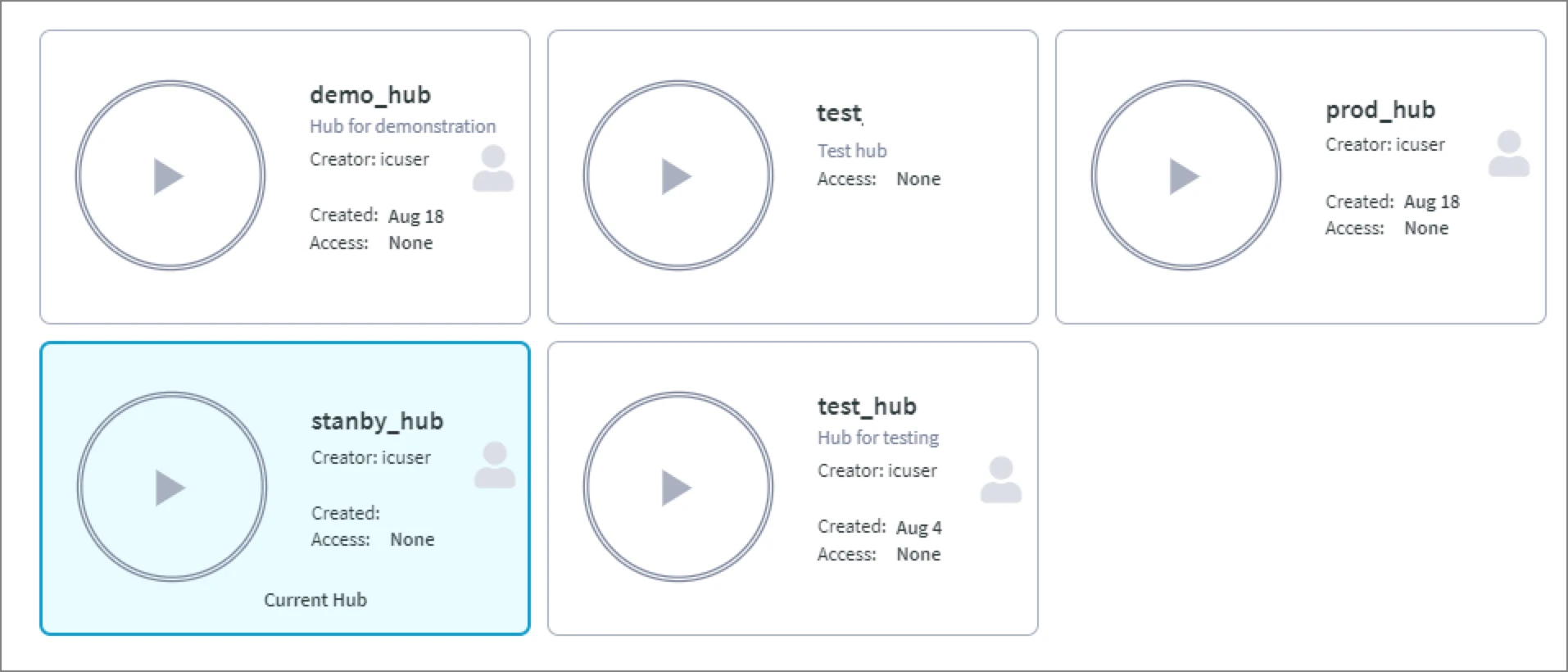Click the user avatar icon on test_hub card

tap(999, 479)
